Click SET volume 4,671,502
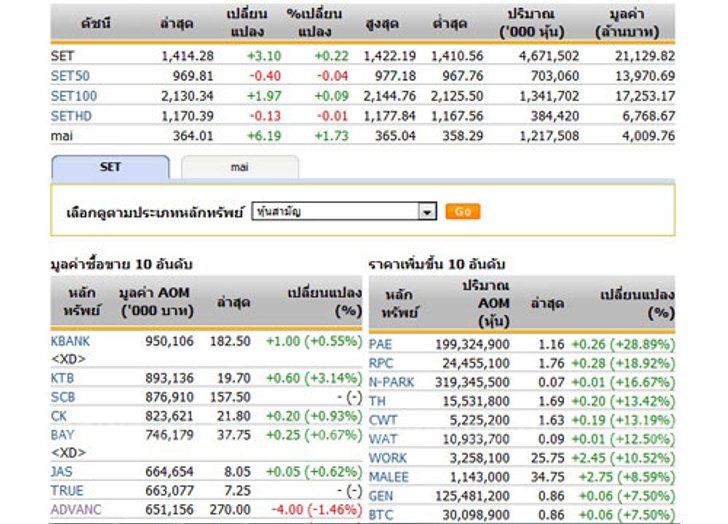The height and width of the screenshot is (524, 728). click(x=549, y=56)
